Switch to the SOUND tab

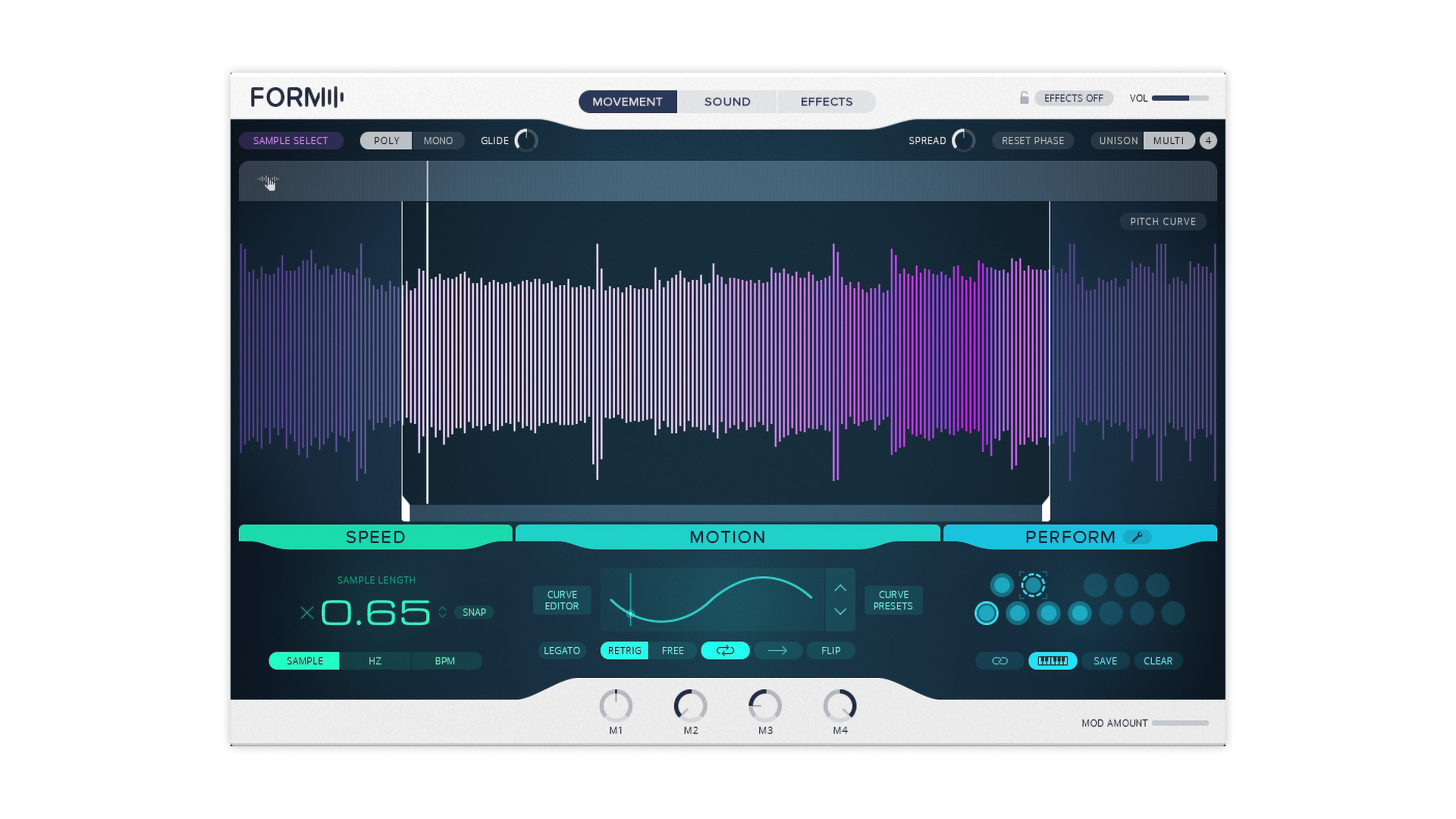pos(726,102)
